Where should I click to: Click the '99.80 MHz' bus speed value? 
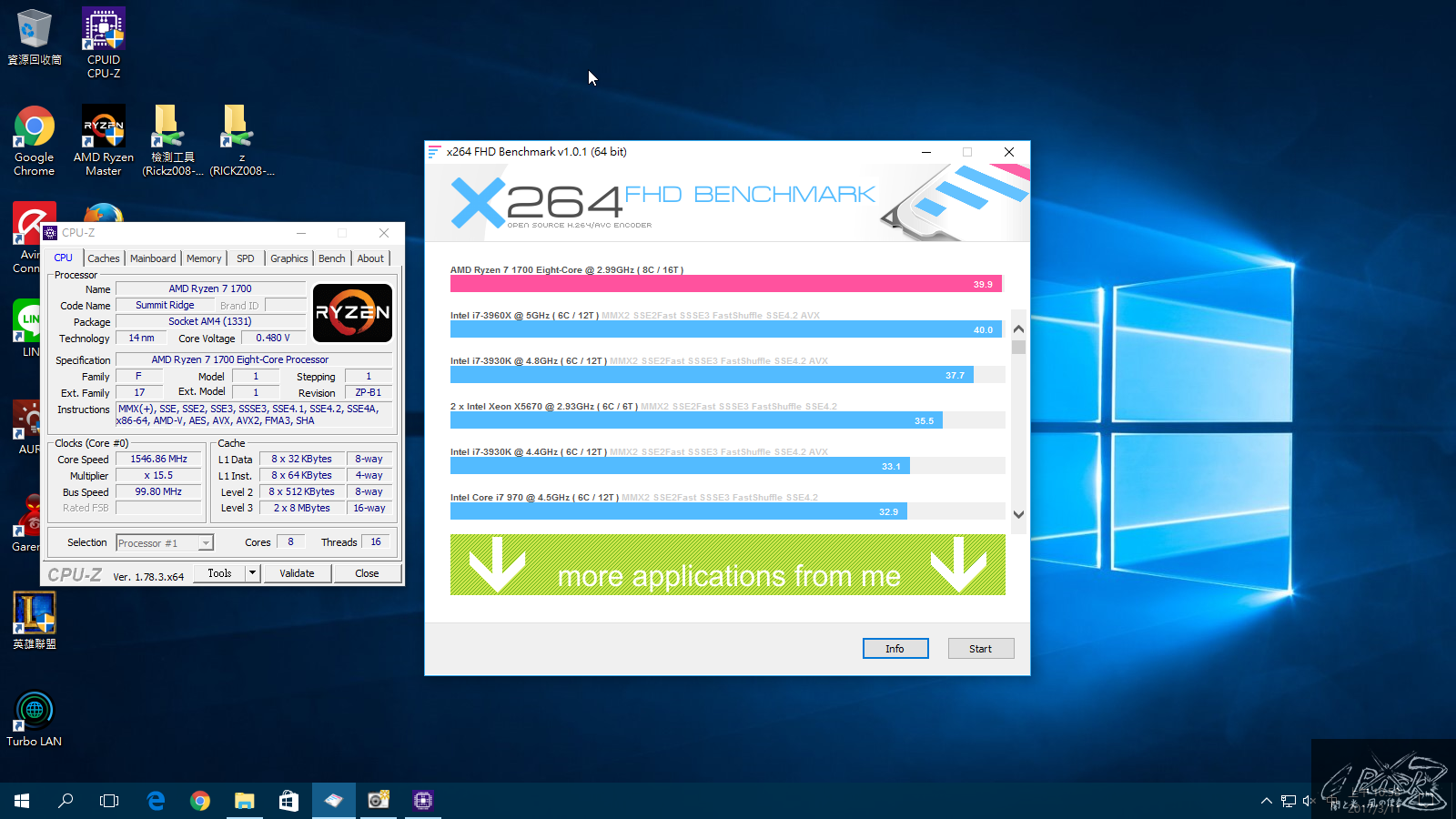click(159, 492)
